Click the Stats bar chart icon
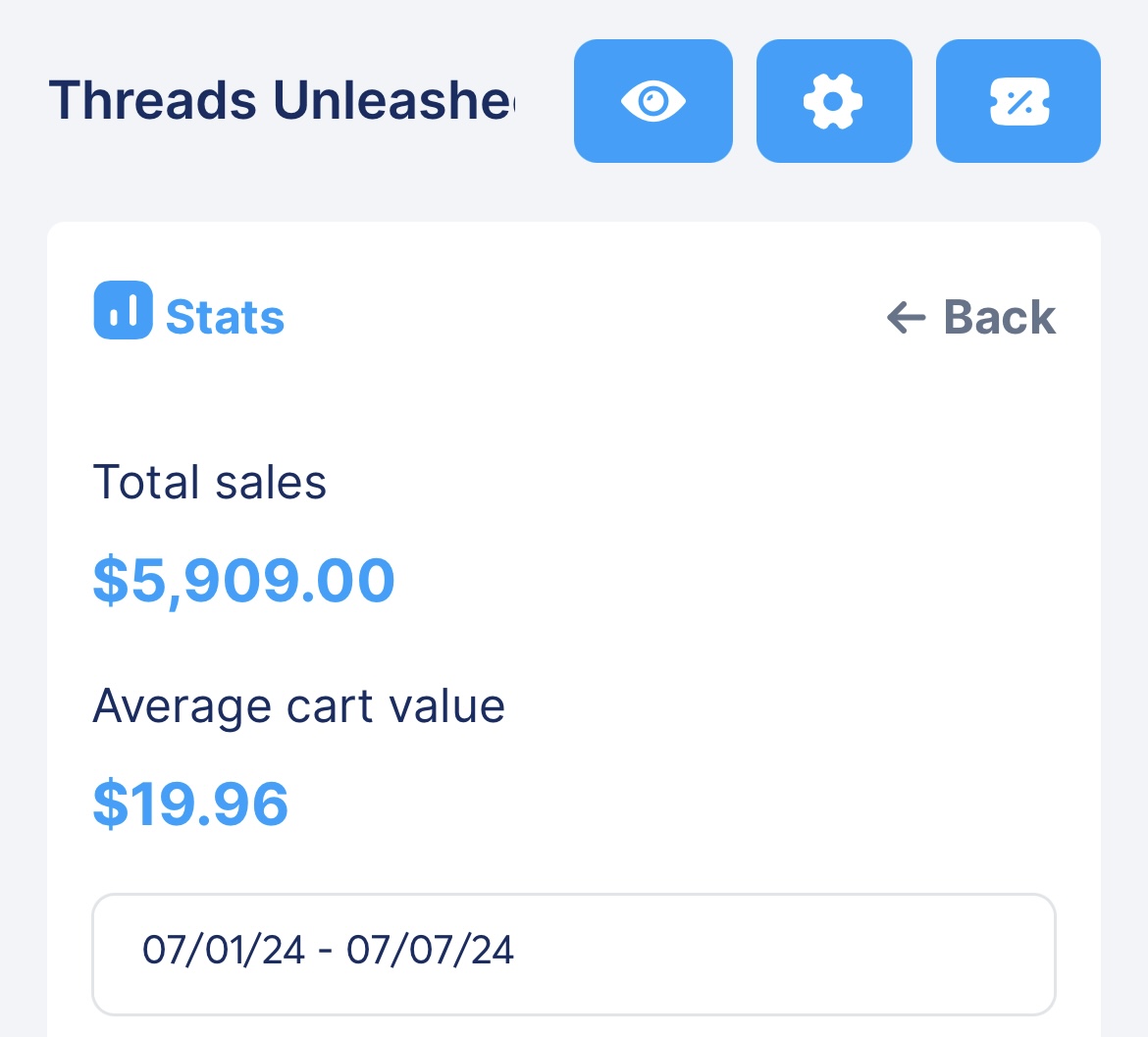Viewport: 1148px width, 1037px height. tap(123, 310)
